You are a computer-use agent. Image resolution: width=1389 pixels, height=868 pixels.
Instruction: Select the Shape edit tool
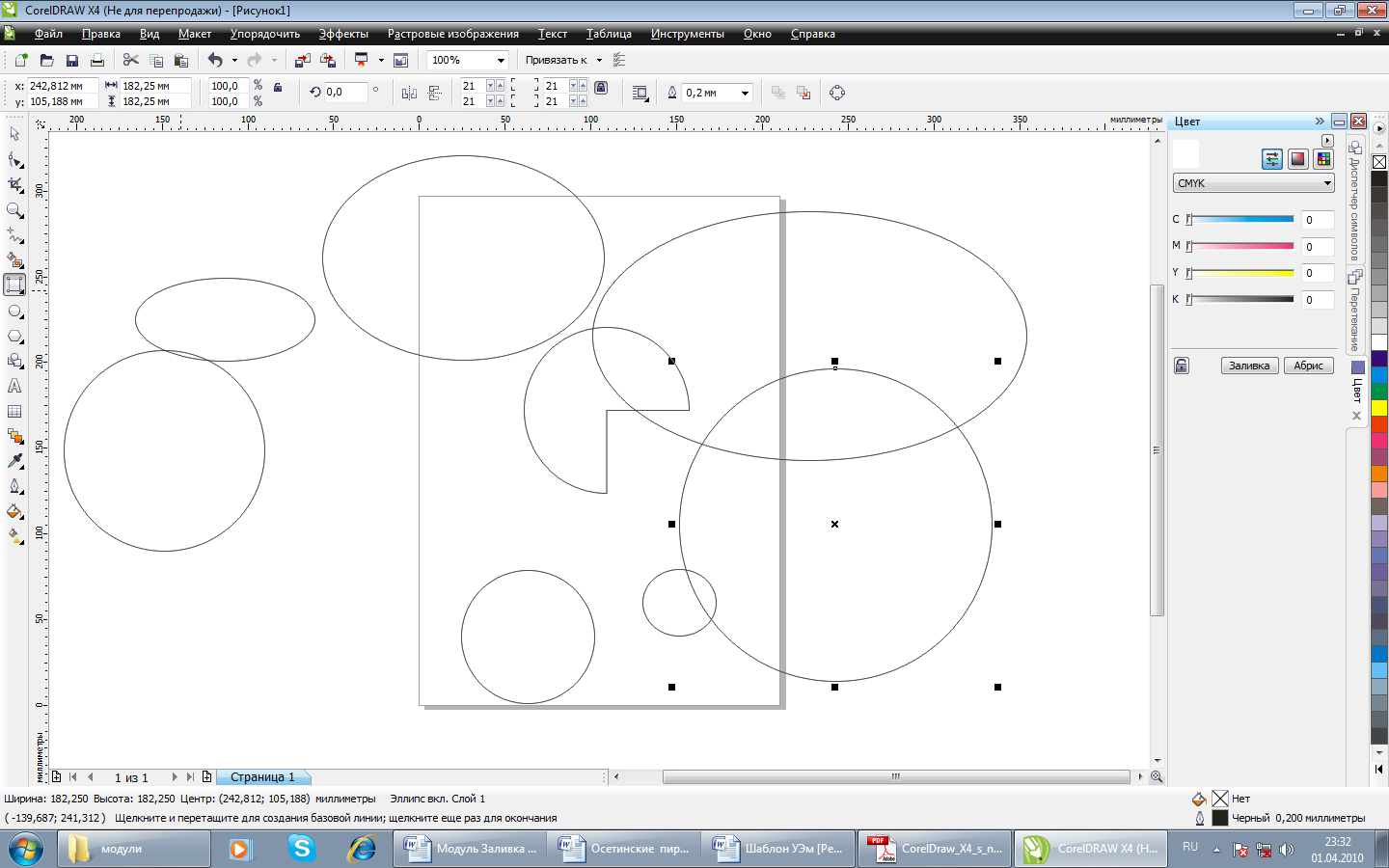14,159
